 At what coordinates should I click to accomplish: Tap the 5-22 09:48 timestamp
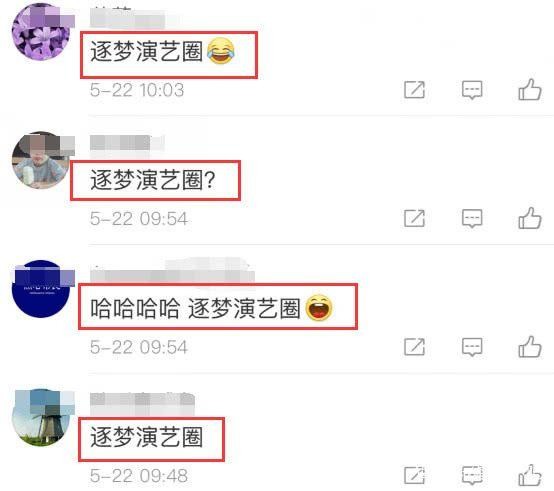[138, 475]
